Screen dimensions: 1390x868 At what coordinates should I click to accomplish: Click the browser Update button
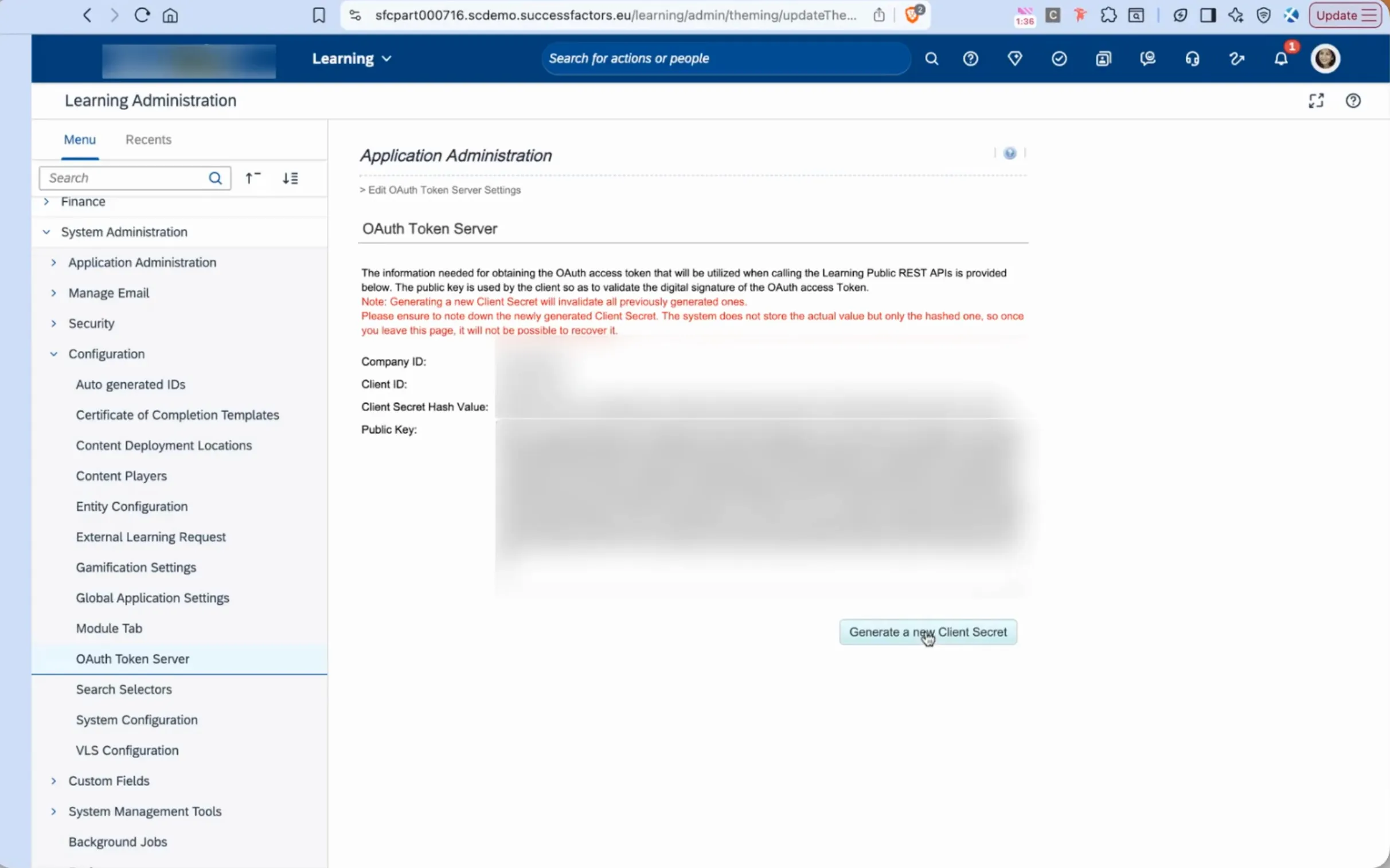(x=1345, y=15)
